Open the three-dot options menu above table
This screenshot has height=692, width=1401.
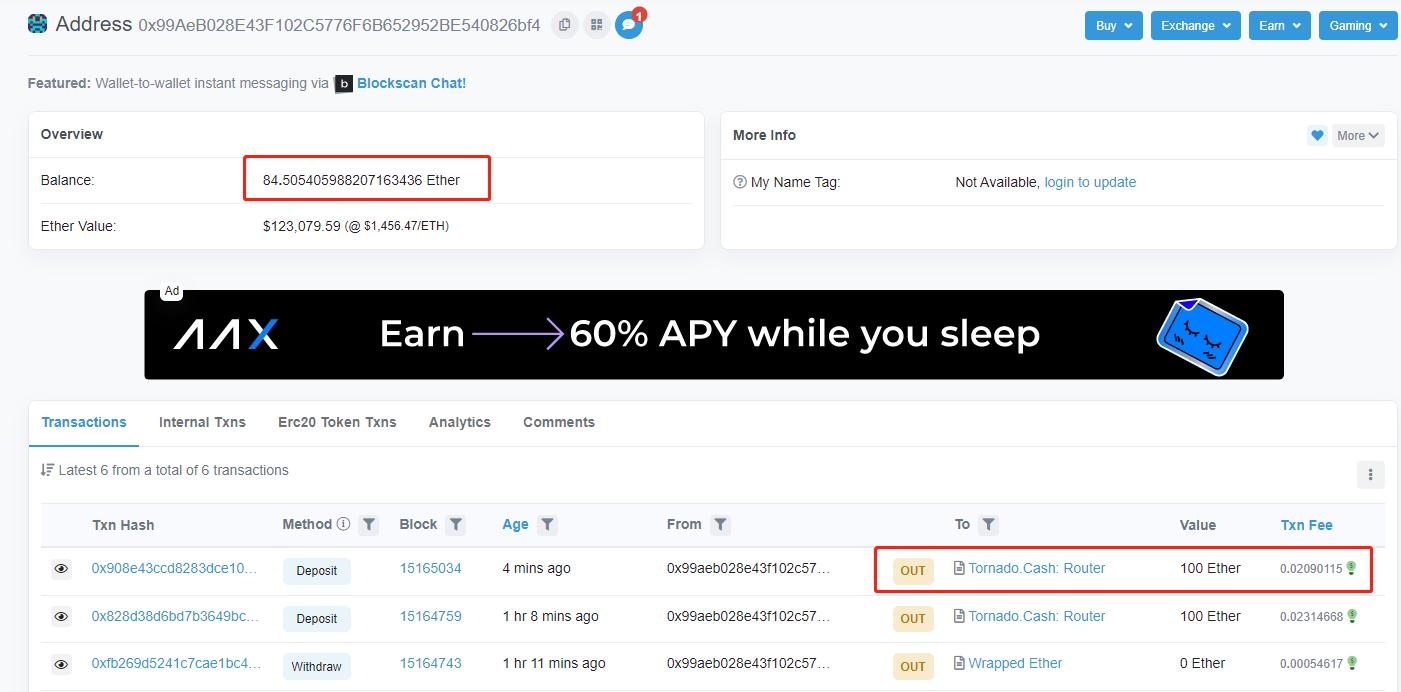[x=1370, y=475]
